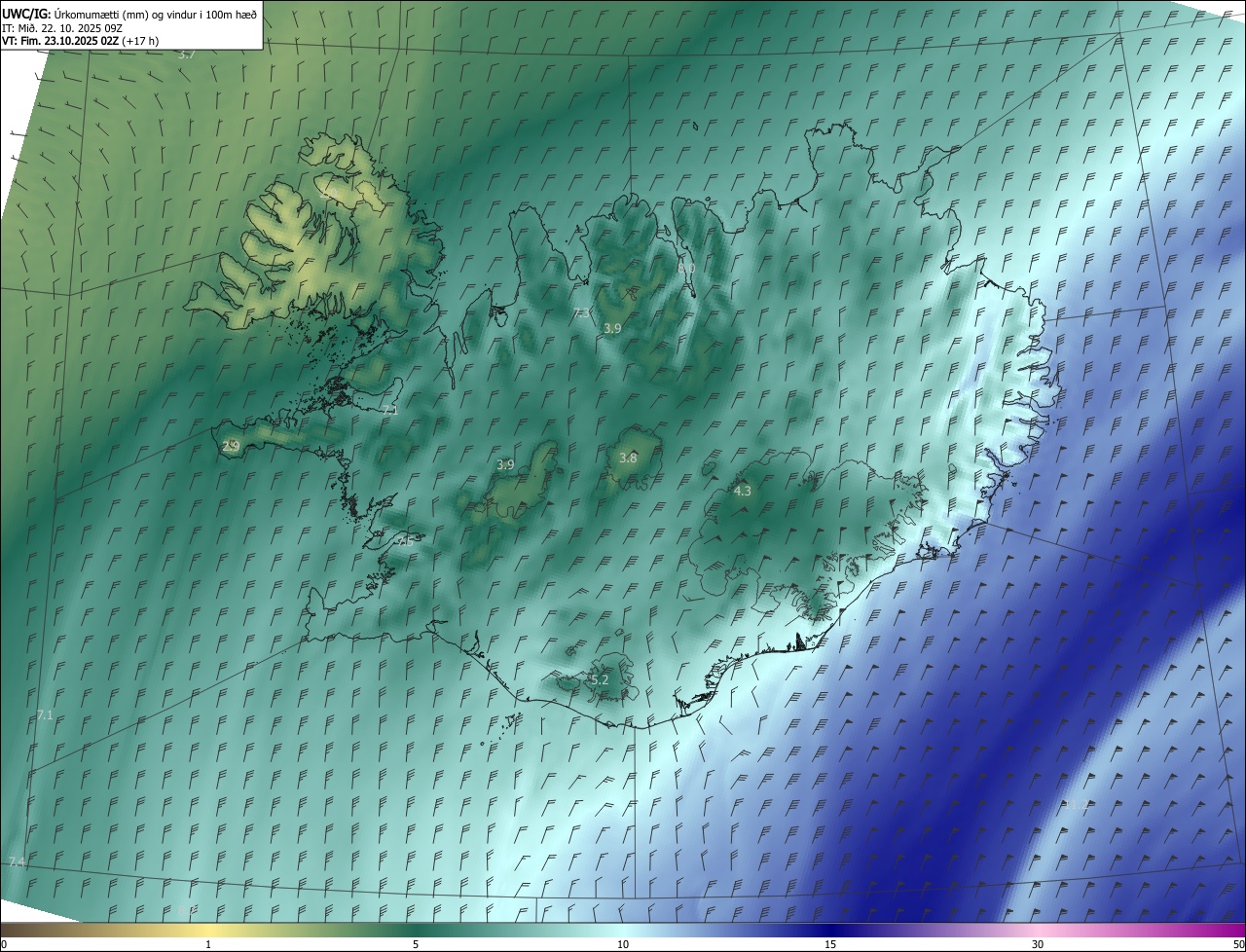The image size is (1246, 952).
Task: Select the colour scale tick labelled 15
Action: [x=830, y=944]
